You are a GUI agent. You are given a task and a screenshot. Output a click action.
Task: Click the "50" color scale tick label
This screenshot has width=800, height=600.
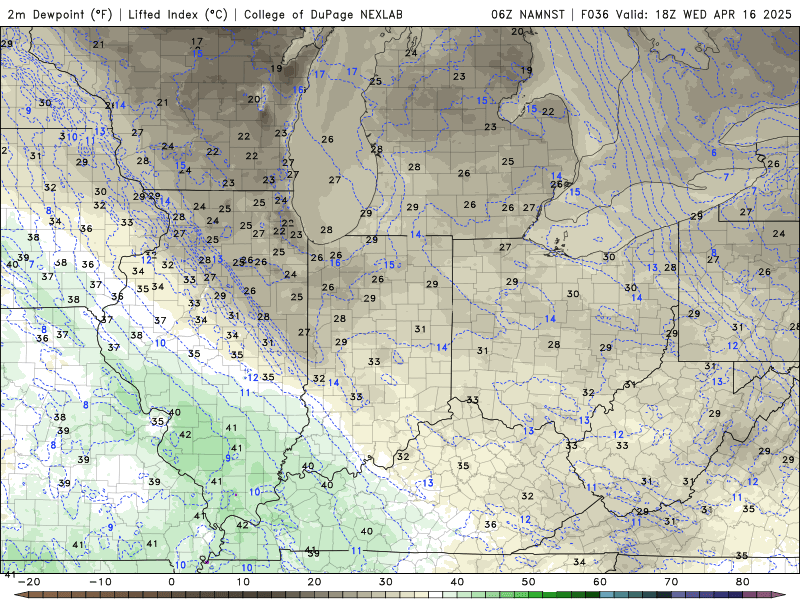[x=529, y=582]
